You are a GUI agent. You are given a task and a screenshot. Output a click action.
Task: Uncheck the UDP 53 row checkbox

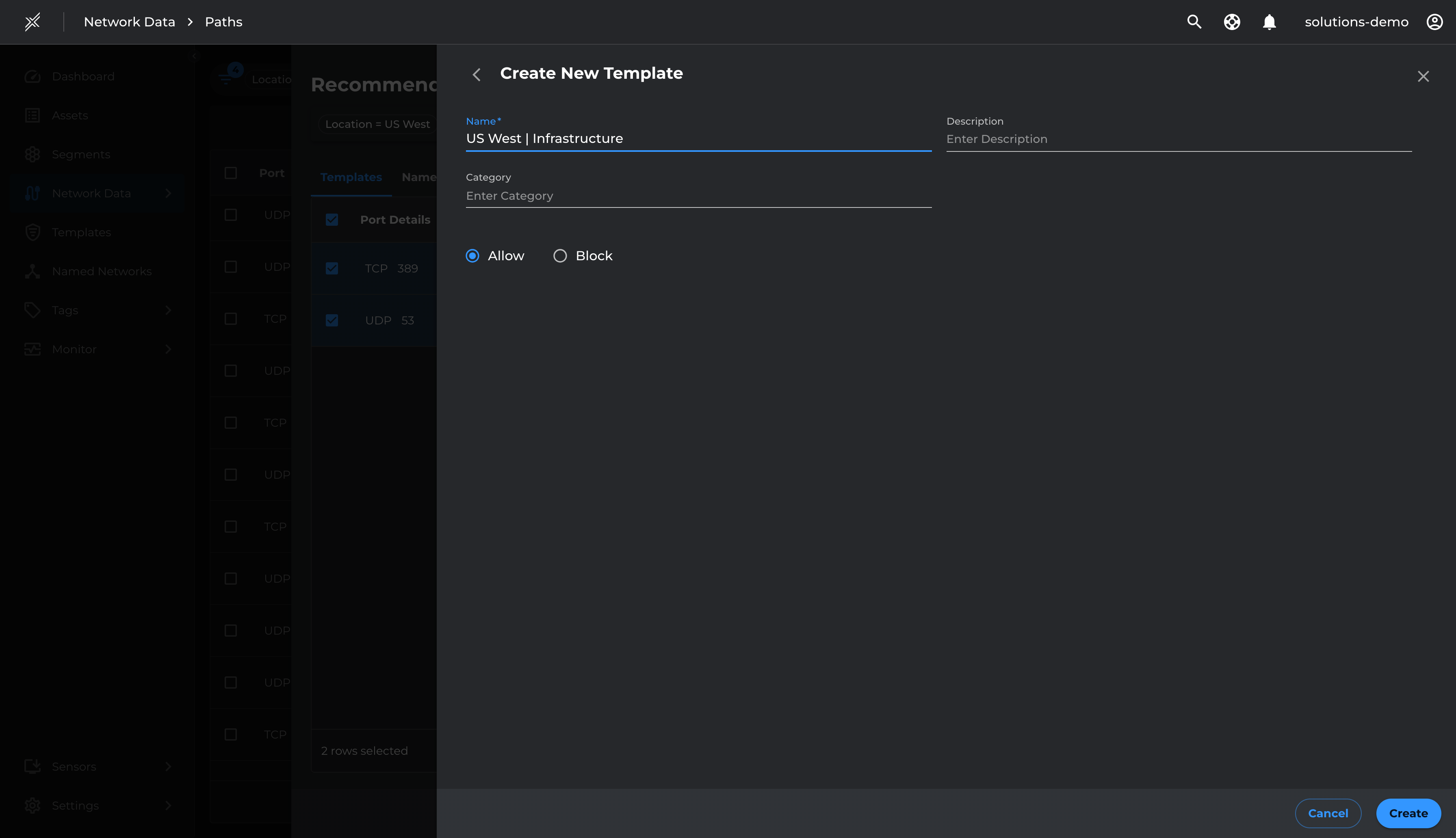click(331, 320)
